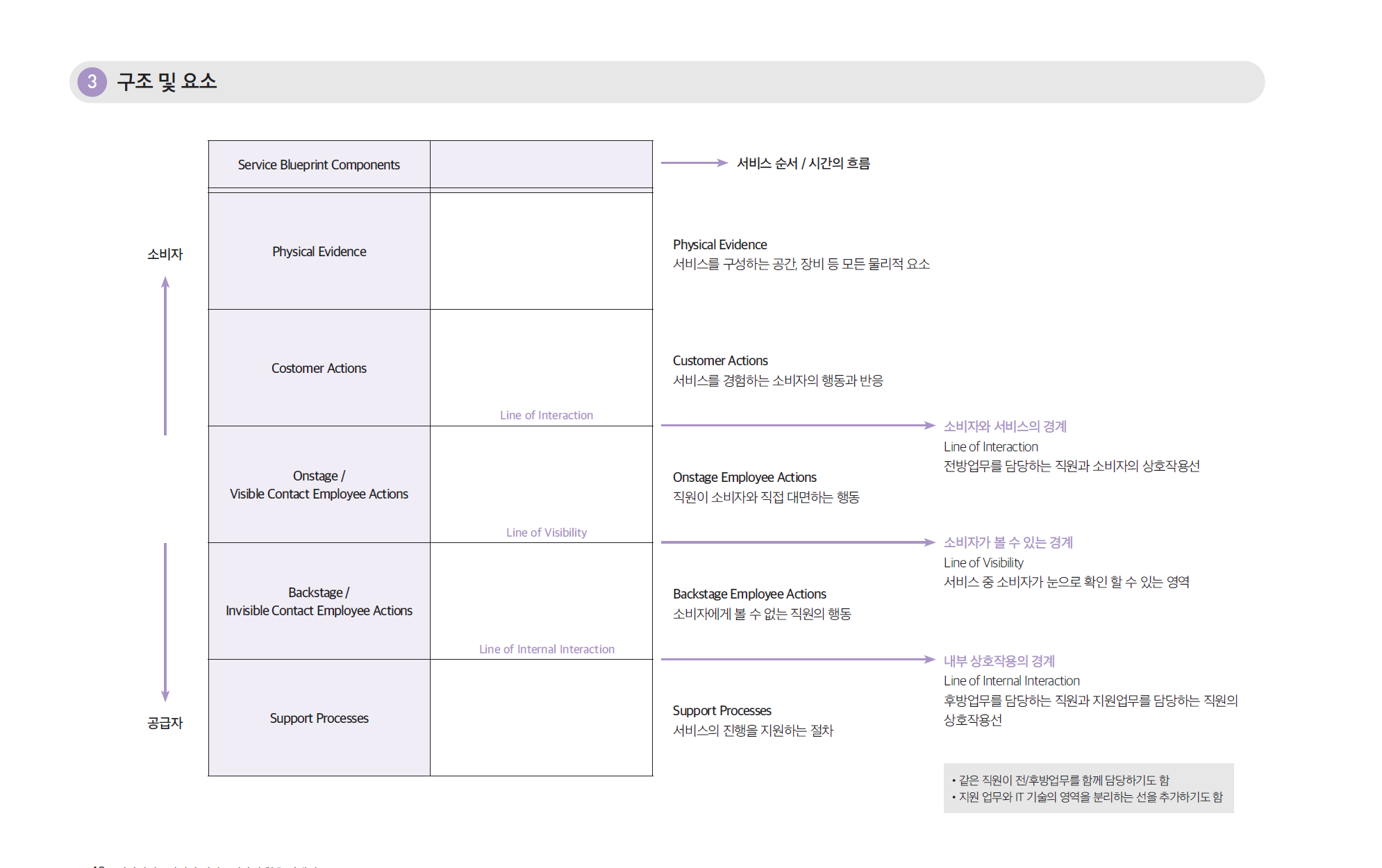Click the arrow pointing to 소비자와 서비스의 경계
Viewport: 1382px width, 868px height.
point(797,425)
